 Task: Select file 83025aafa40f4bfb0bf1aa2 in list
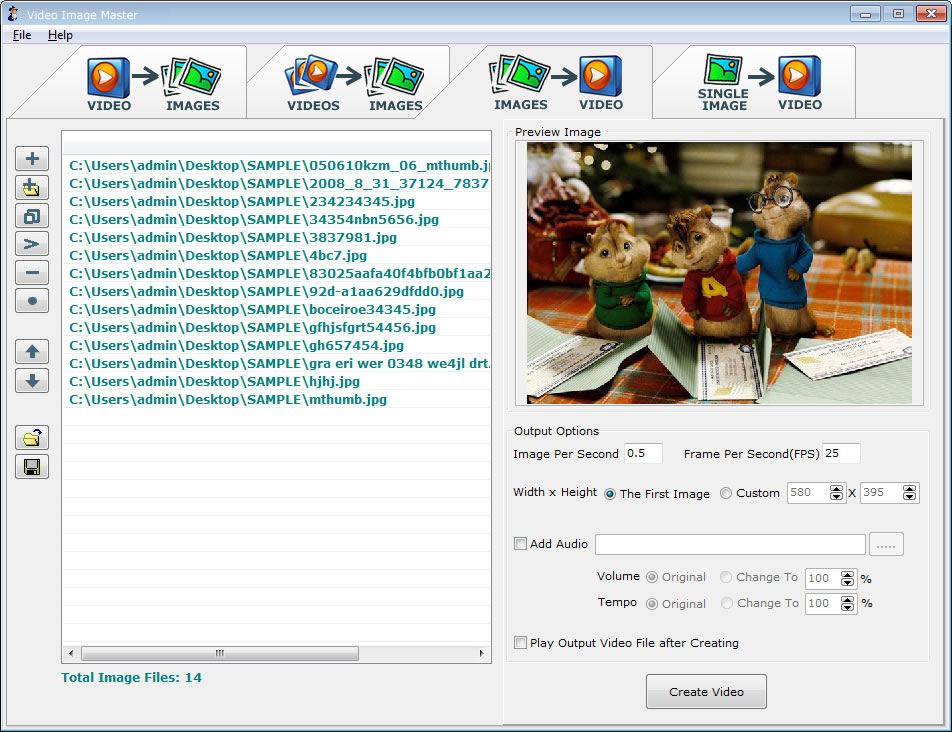(x=277, y=274)
